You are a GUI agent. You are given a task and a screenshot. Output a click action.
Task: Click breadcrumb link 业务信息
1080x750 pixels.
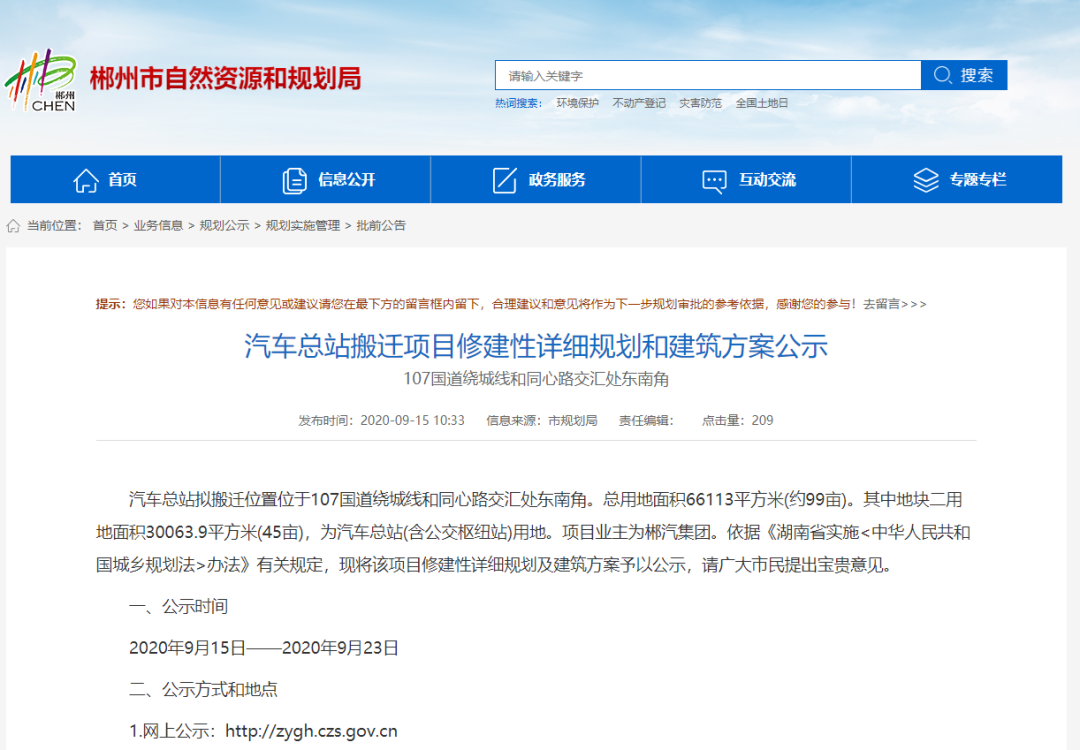pyautogui.click(x=158, y=226)
